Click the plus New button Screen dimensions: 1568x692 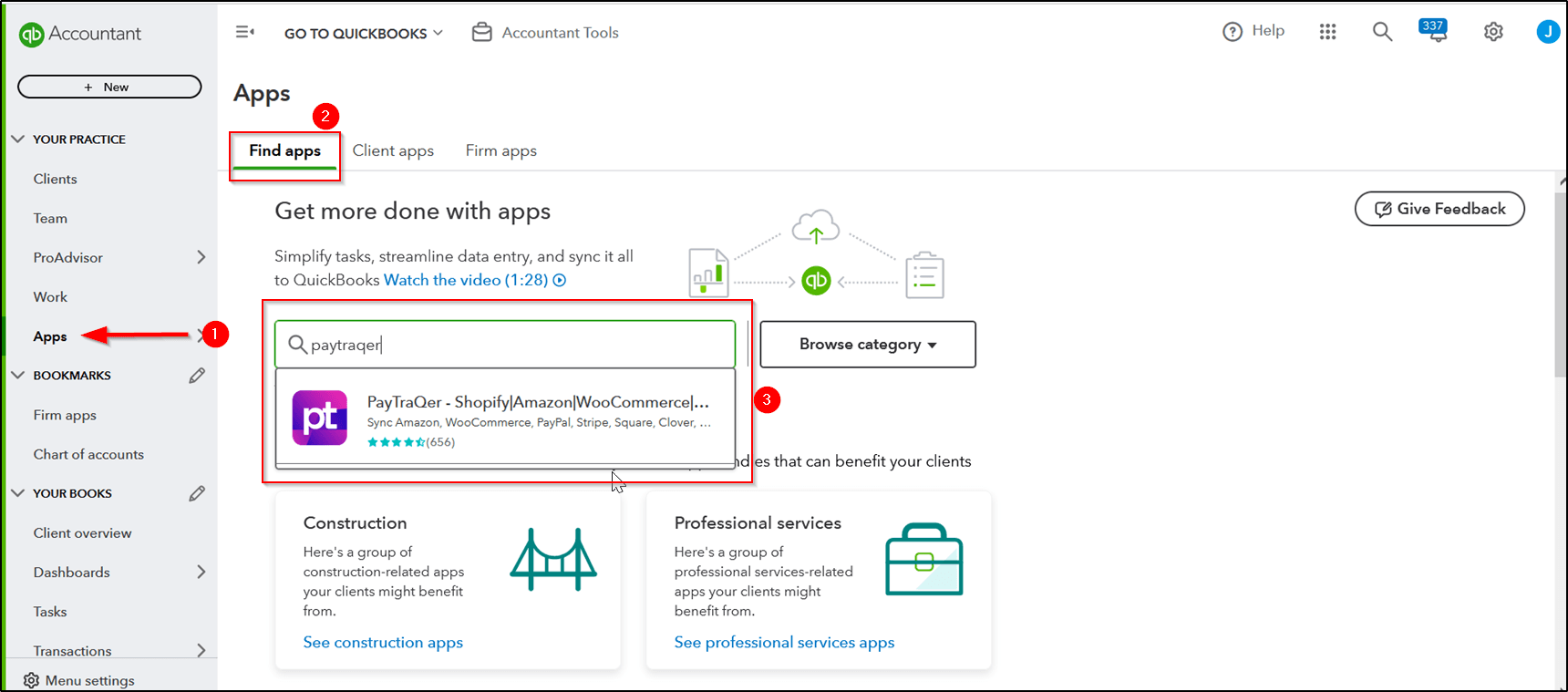(109, 87)
